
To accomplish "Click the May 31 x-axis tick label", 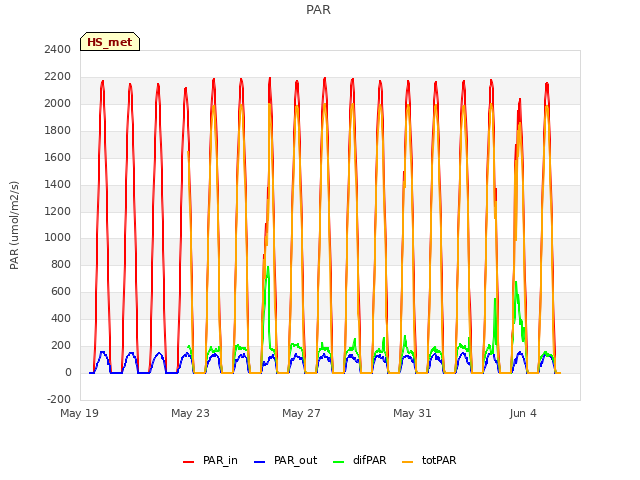I will (412, 413).
